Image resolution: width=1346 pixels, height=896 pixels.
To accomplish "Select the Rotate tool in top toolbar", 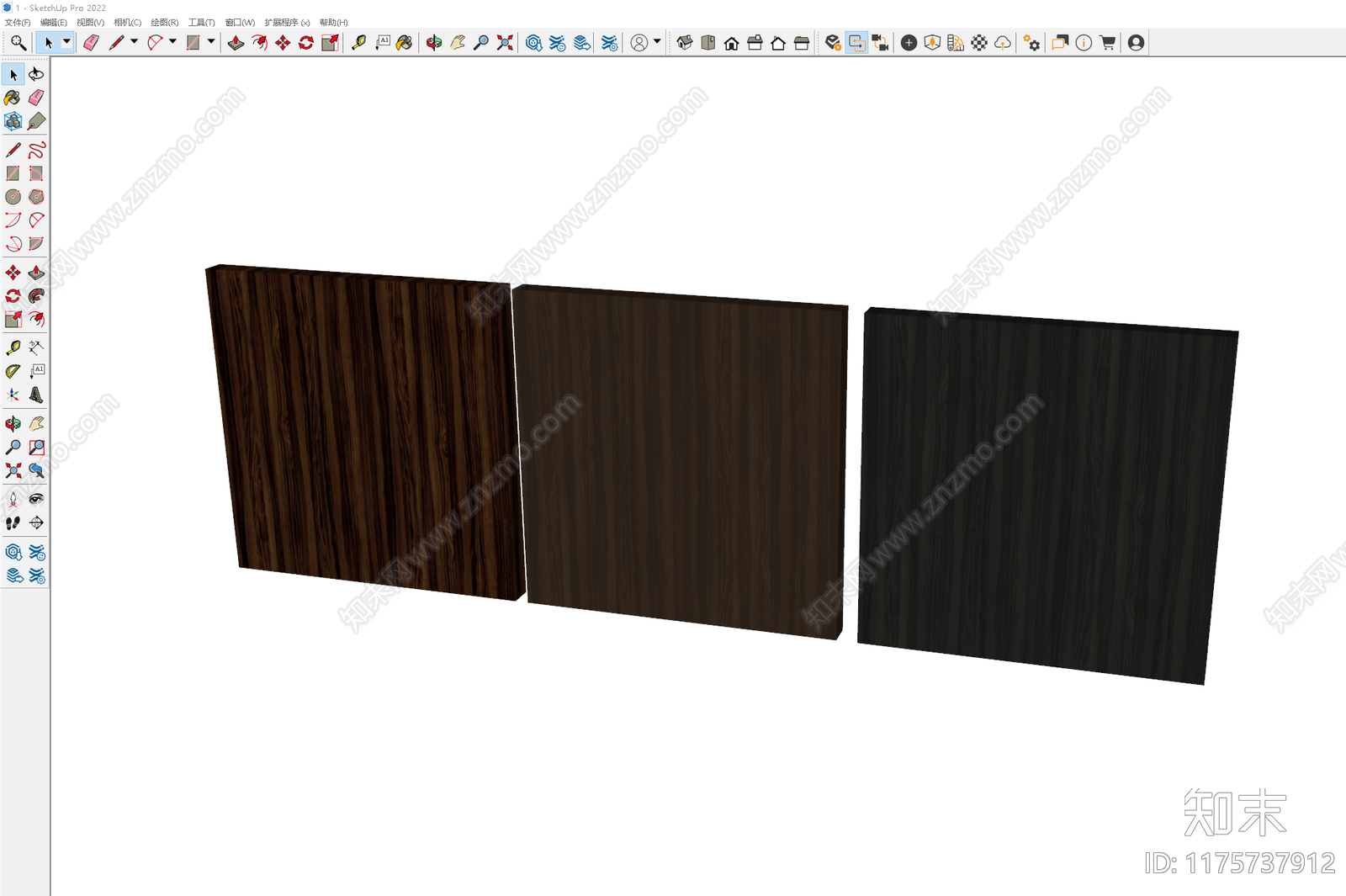I will coord(306,42).
